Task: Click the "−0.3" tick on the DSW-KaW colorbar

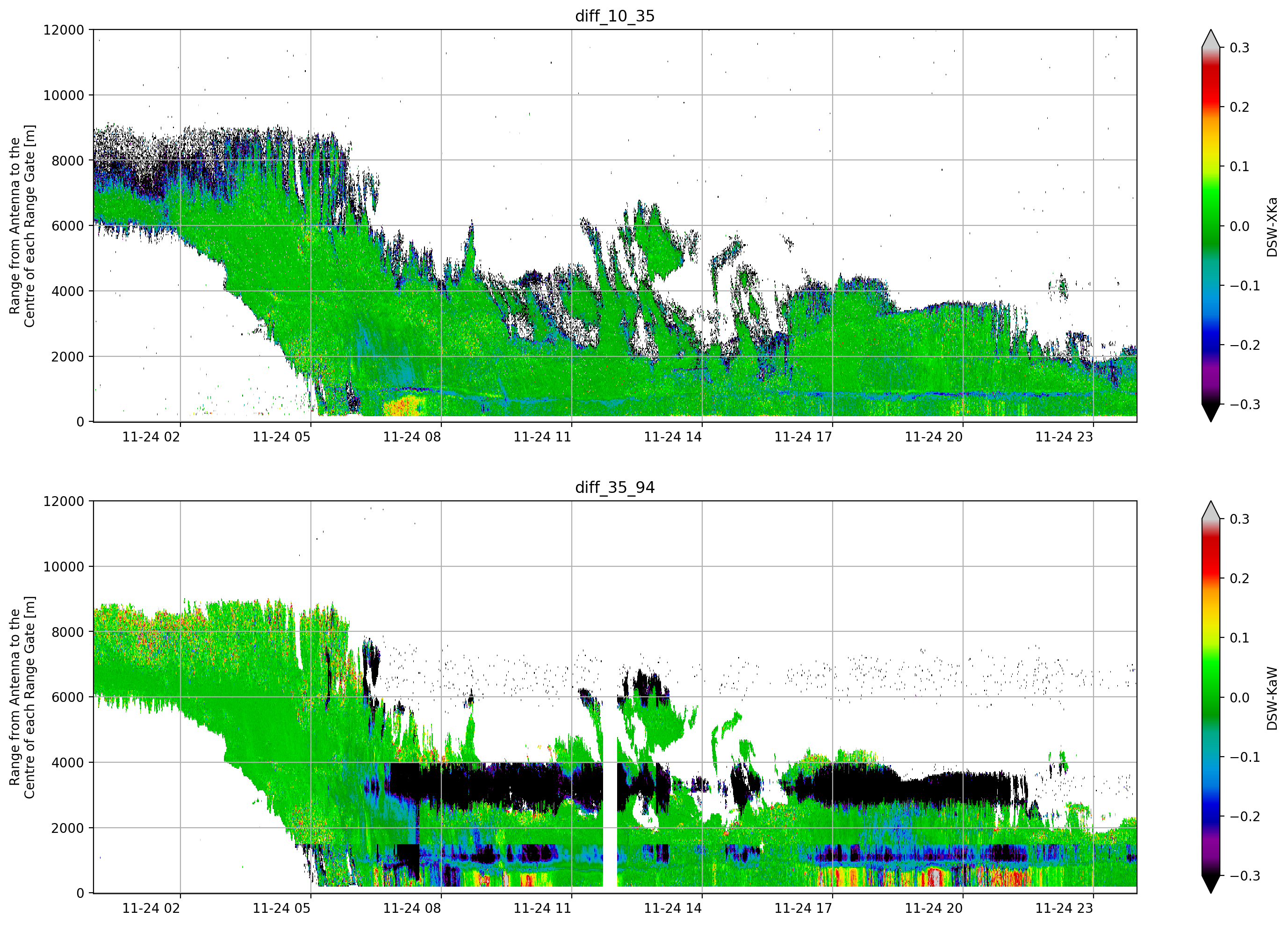Action: pos(1245,876)
